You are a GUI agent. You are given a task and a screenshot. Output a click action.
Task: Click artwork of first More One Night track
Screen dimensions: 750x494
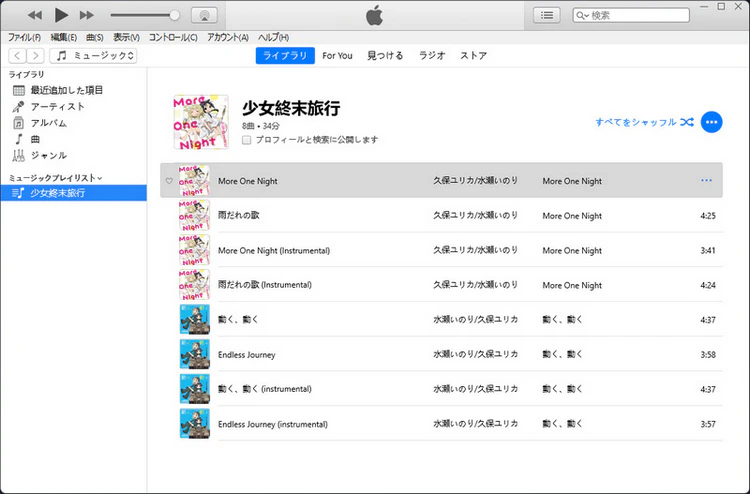point(194,181)
